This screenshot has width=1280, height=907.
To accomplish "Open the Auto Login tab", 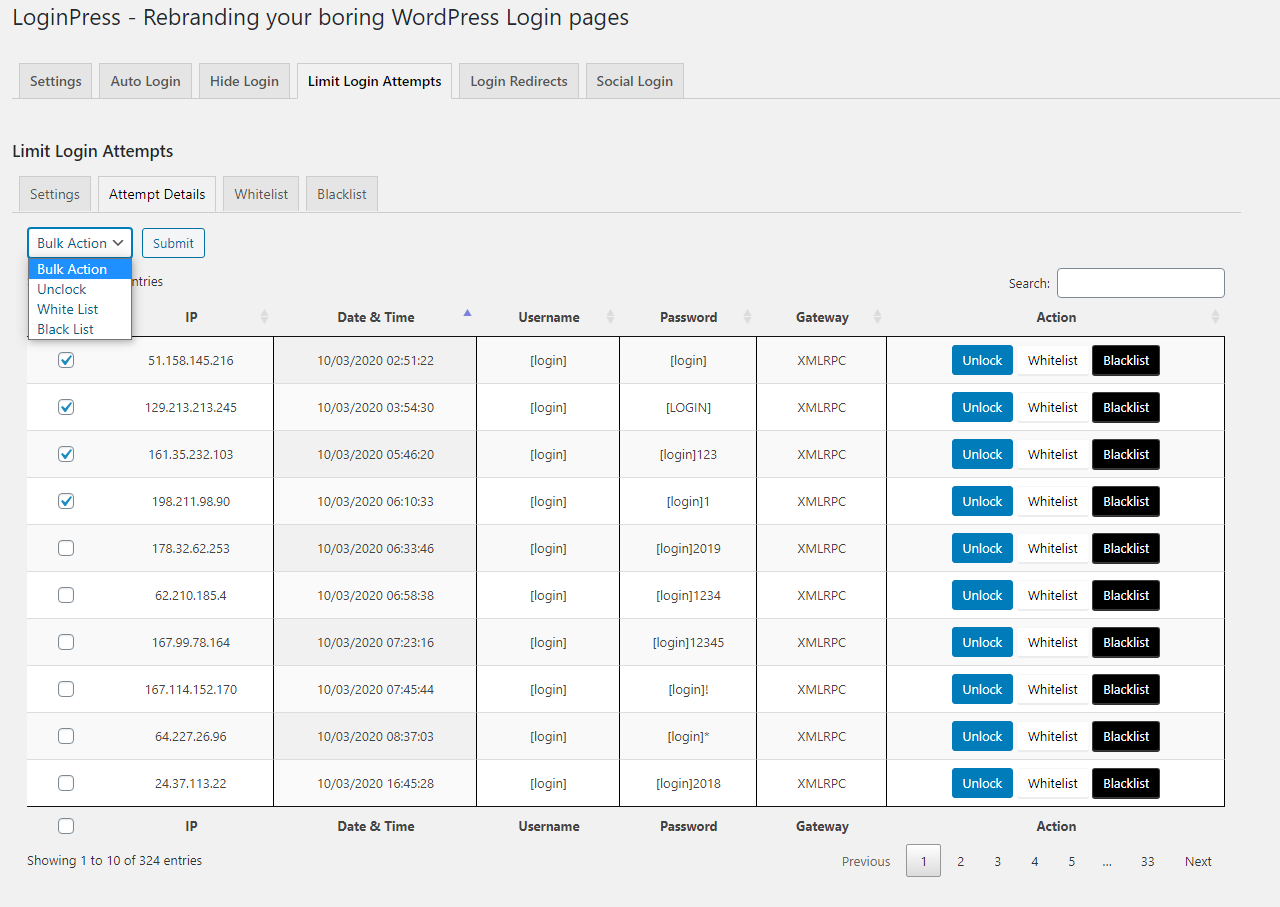I will (x=145, y=81).
